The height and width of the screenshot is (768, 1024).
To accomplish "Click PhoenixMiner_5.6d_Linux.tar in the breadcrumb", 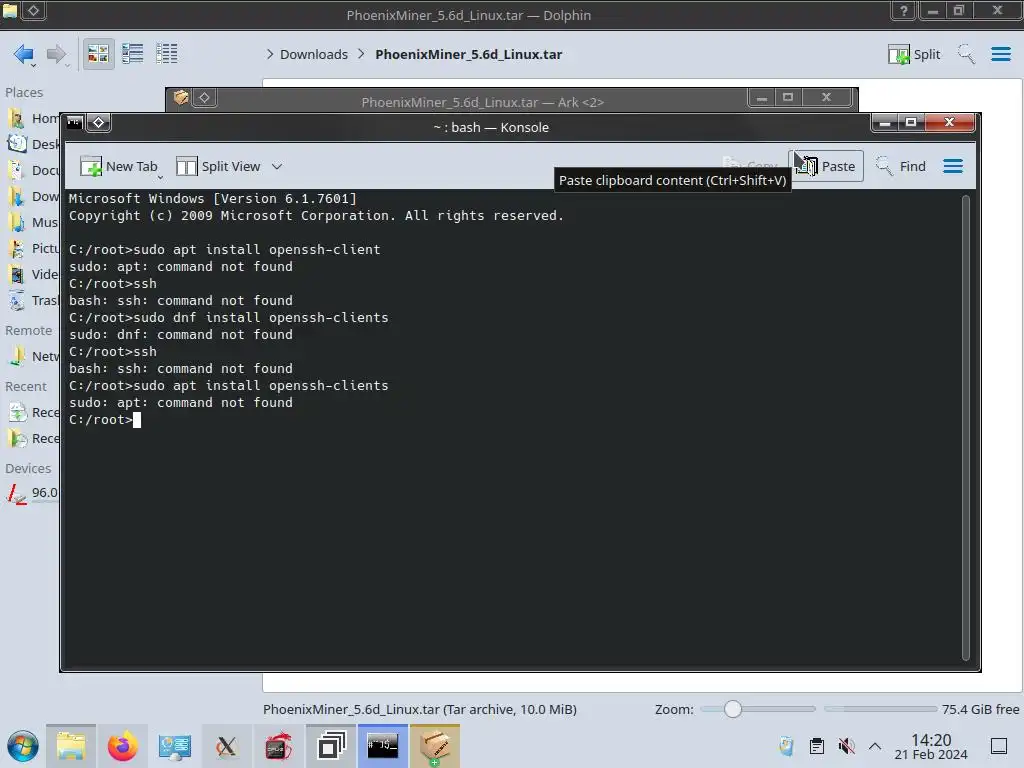I will [x=468, y=54].
